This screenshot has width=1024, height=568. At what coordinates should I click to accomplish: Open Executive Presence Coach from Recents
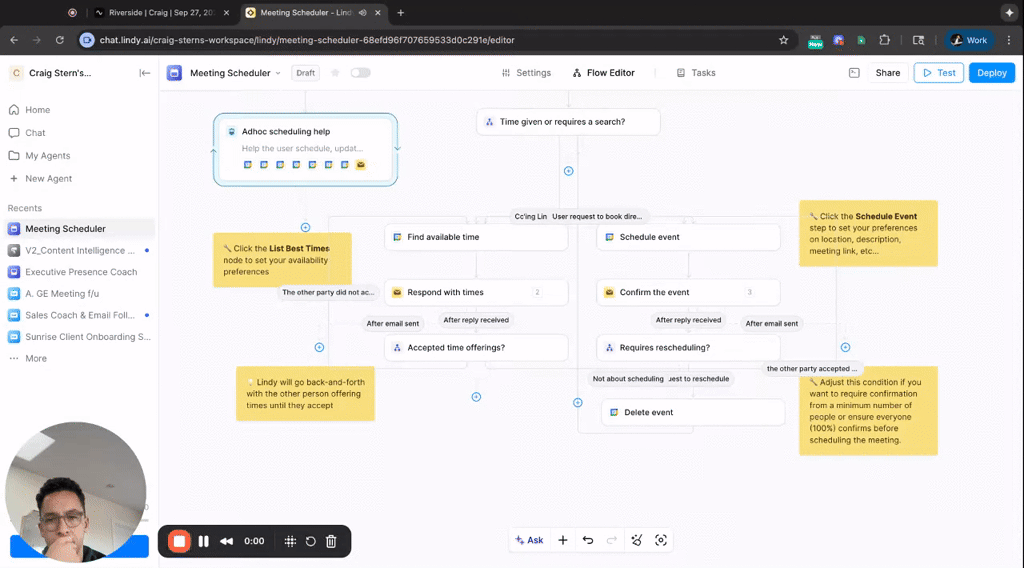pyautogui.click(x=81, y=272)
